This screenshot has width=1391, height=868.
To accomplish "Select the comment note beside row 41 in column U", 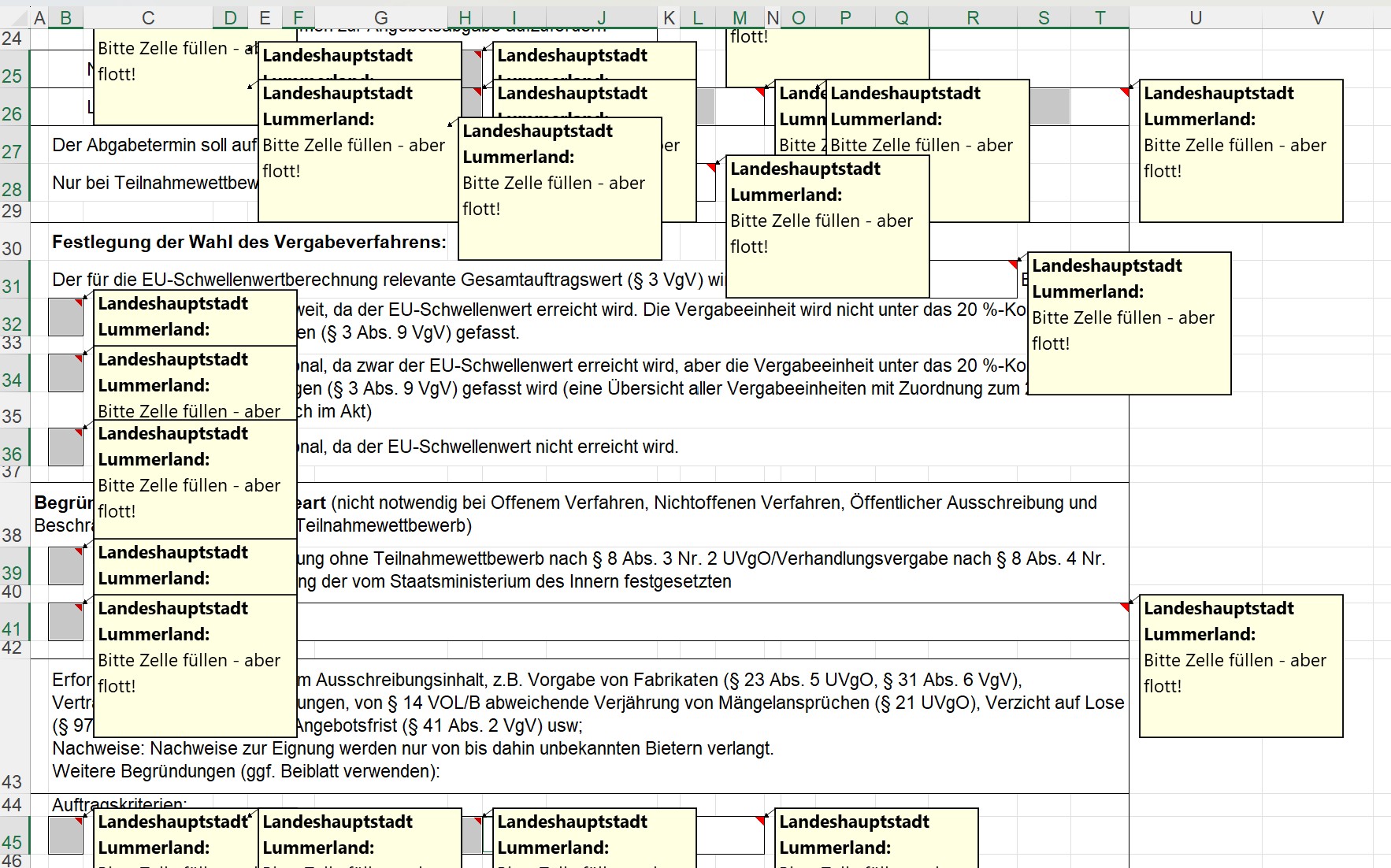I will (x=1240, y=666).
